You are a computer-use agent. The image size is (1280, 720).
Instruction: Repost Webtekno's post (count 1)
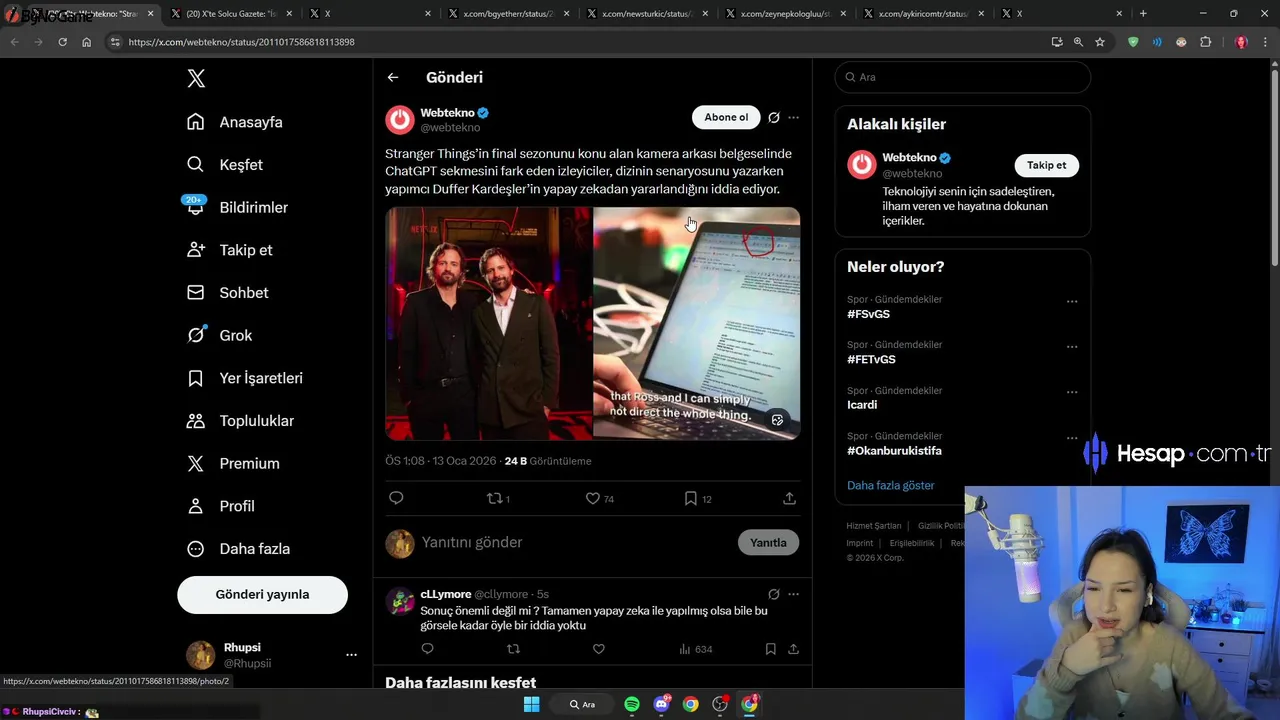click(x=497, y=498)
